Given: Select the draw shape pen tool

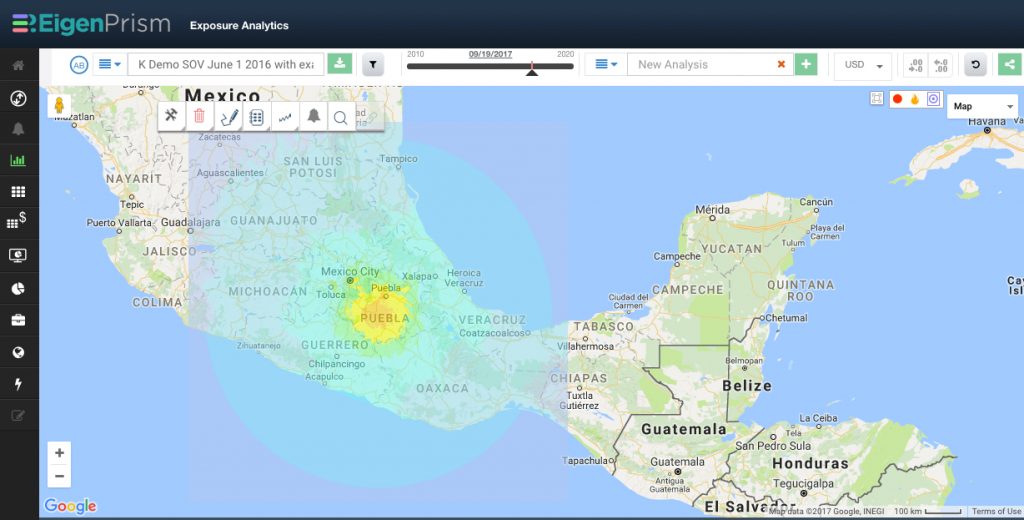Looking at the screenshot, I should 229,117.
